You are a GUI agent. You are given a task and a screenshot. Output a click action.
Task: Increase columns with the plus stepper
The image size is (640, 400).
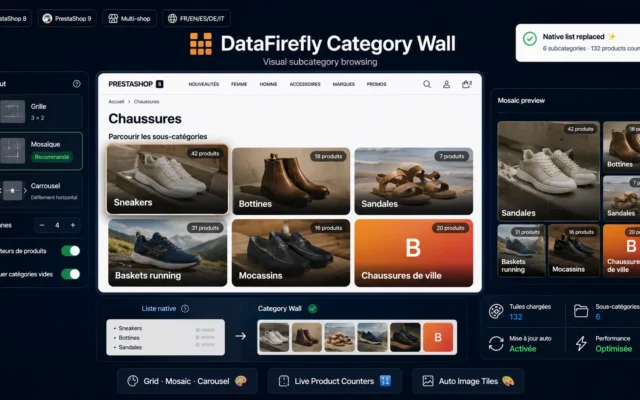tap(73, 225)
